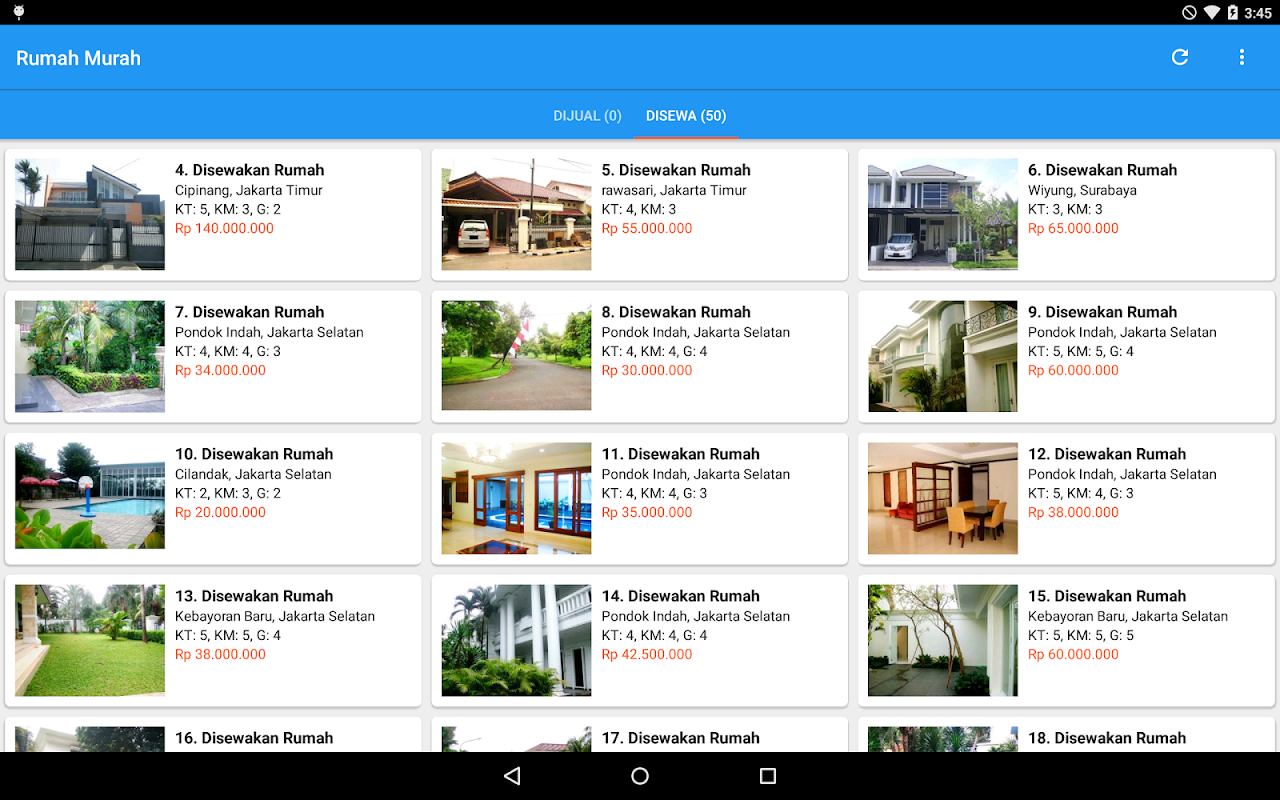Tap the title '12. Disewakan Rumah'
The width and height of the screenshot is (1280, 800).
click(1107, 454)
